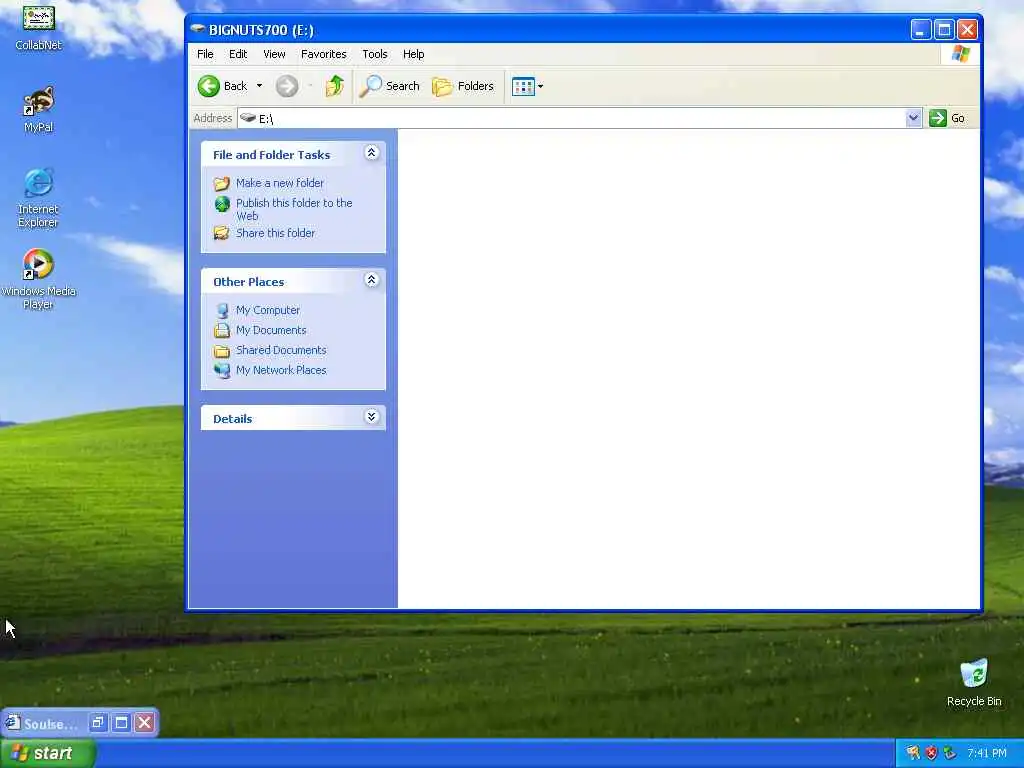Expand the Details panel
Screen dimensions: 1024x768
coord(372,417)
